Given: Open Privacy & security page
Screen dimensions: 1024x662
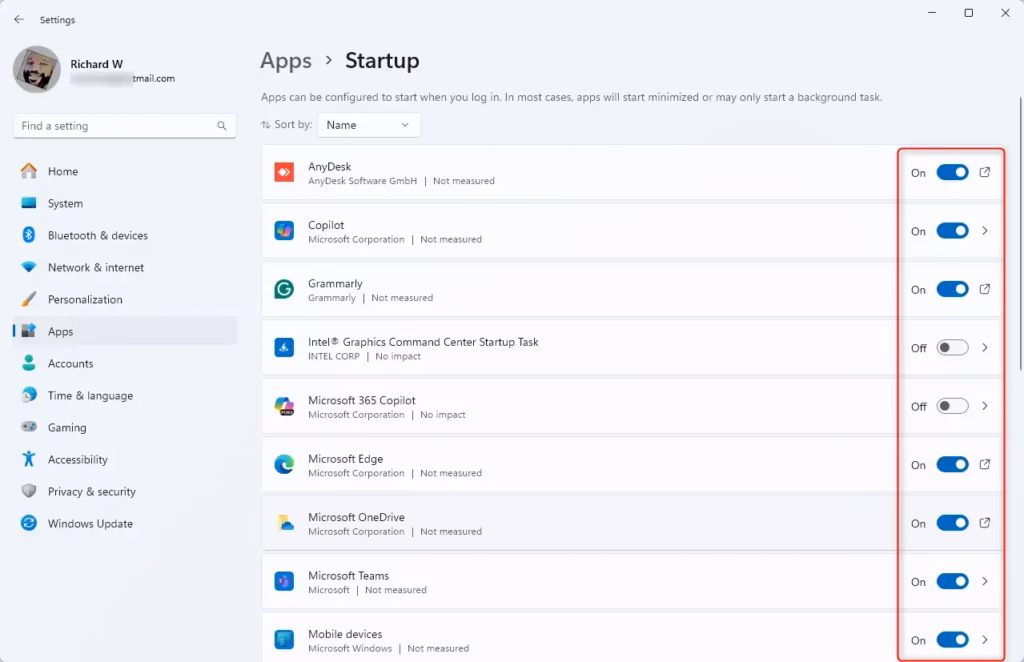Looking at the screenshot, I should (125, 491).
